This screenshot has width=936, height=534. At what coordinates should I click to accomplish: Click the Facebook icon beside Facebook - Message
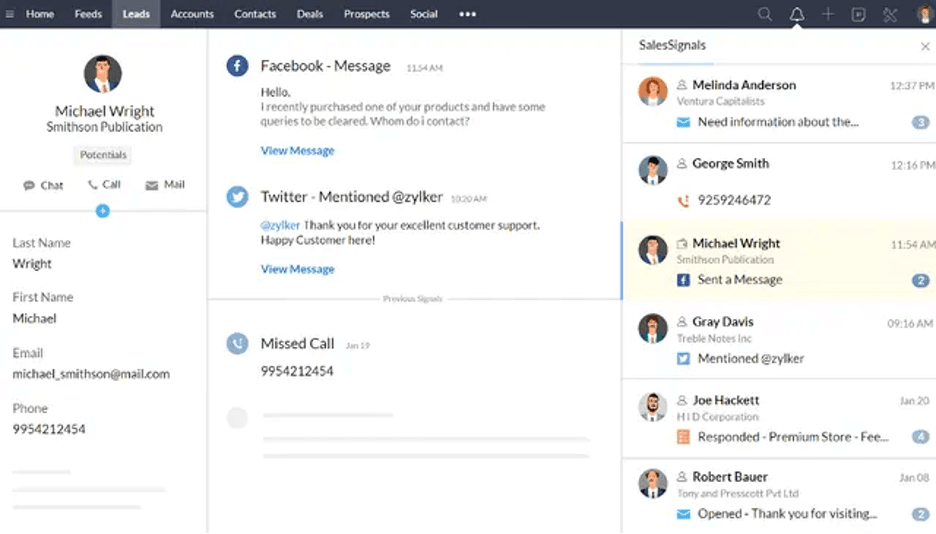(x=237, y=66)
